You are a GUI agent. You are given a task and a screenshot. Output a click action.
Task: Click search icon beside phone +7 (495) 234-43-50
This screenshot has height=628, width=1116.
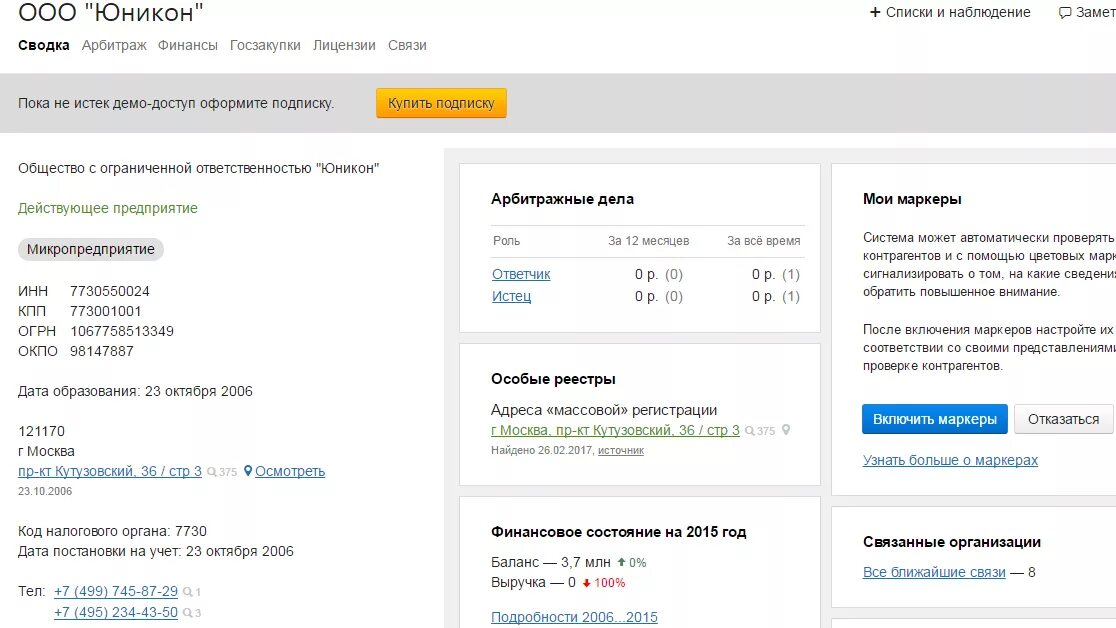point(186,613)
